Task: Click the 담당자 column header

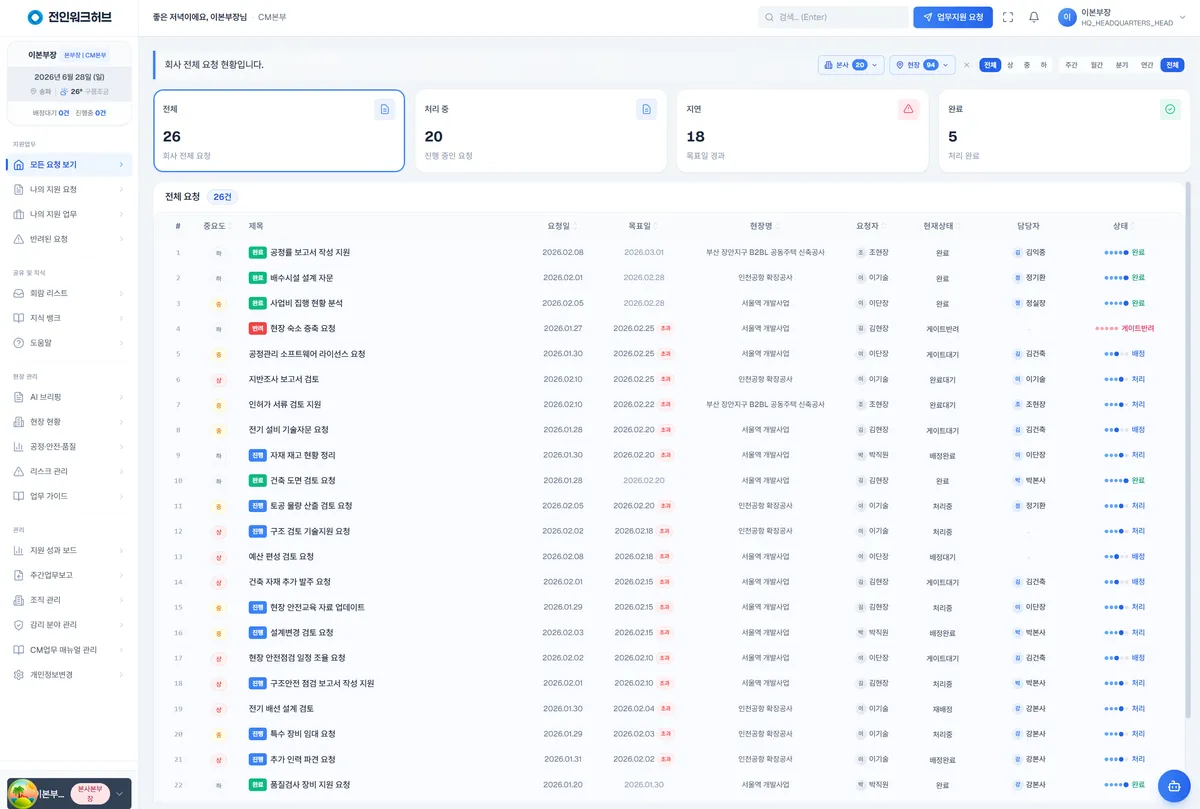Action: pyautogui.click(x=1029, y=226)
